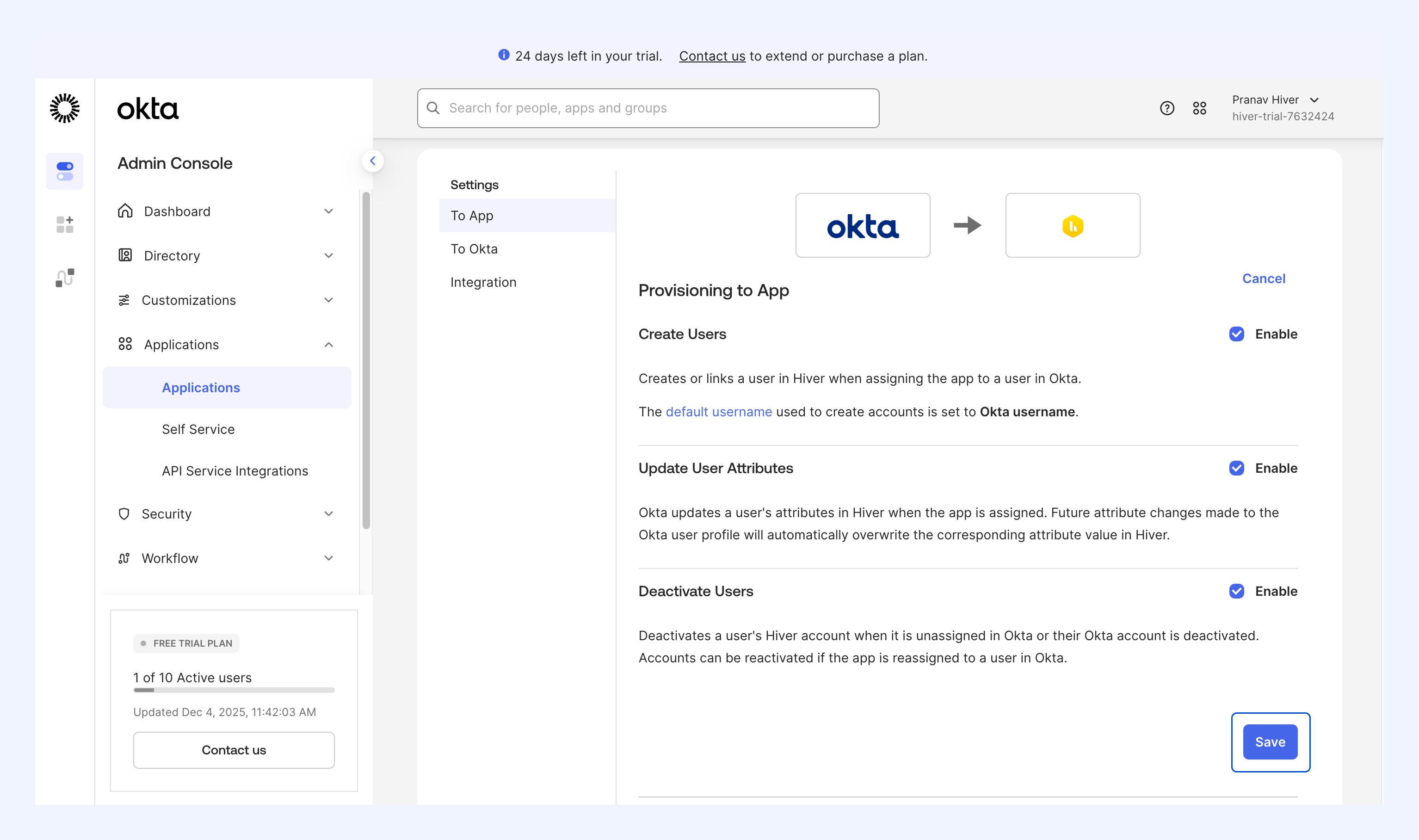
Task: Focus the search for people, apps and groups field
Action: (648, 108)
